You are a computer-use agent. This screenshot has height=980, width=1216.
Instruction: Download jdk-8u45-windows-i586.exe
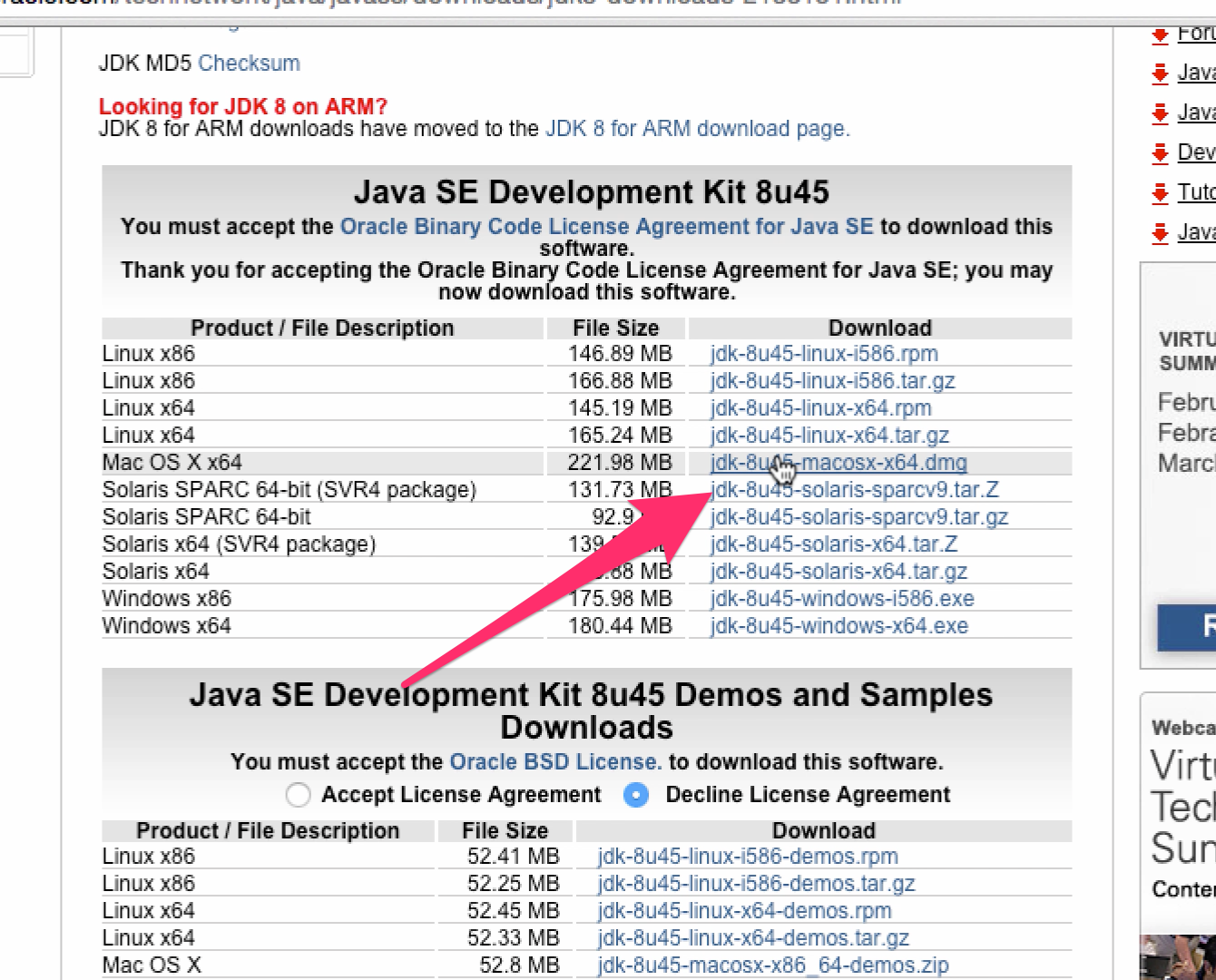842,599
